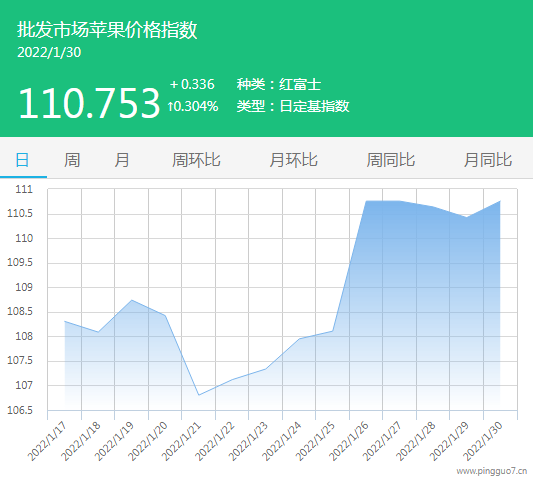Click chart peak at 2022/1/26
Viewport: 533px width, 482px height.
(366, 201)
